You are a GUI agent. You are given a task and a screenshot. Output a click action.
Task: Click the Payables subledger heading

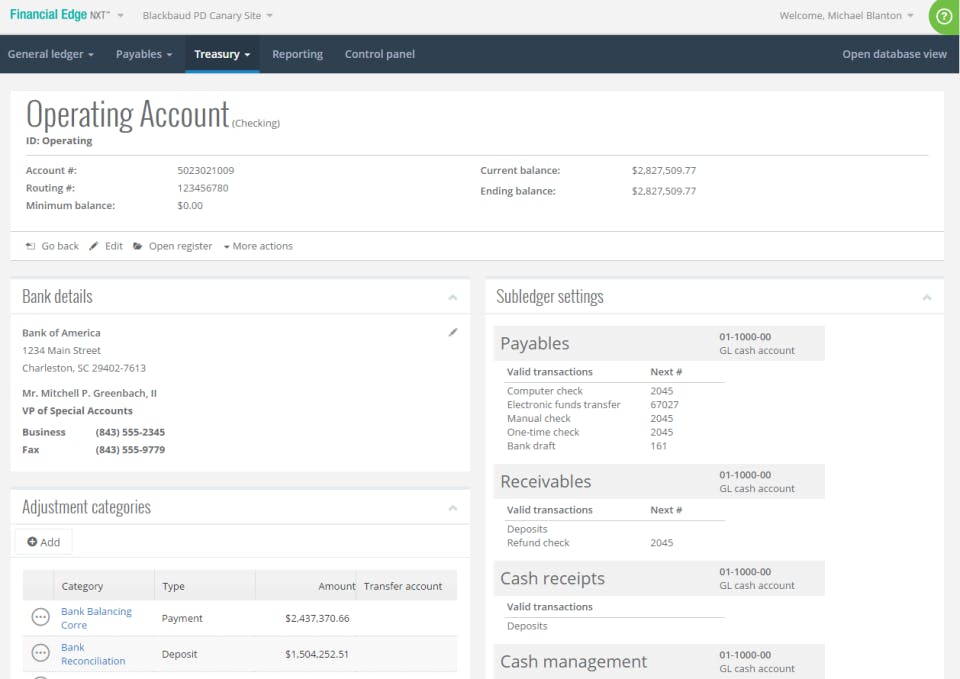pyautogui.click(x=534, y=343)
